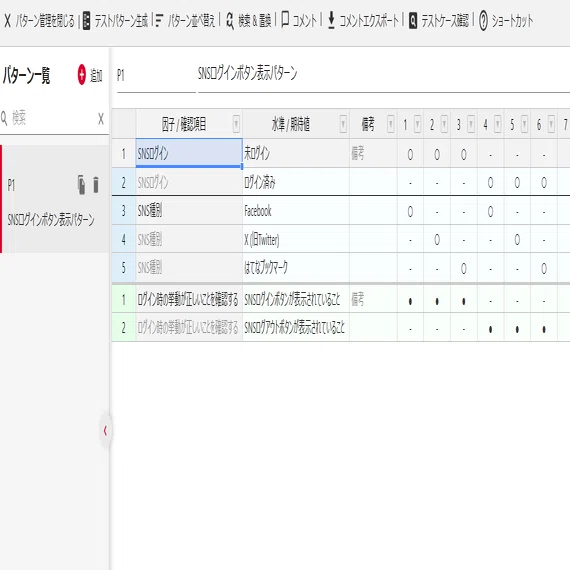Click 備考 placeholder cell in 未ログイン row
This screenshot has height=570, width=570.
tap(373, 153)
